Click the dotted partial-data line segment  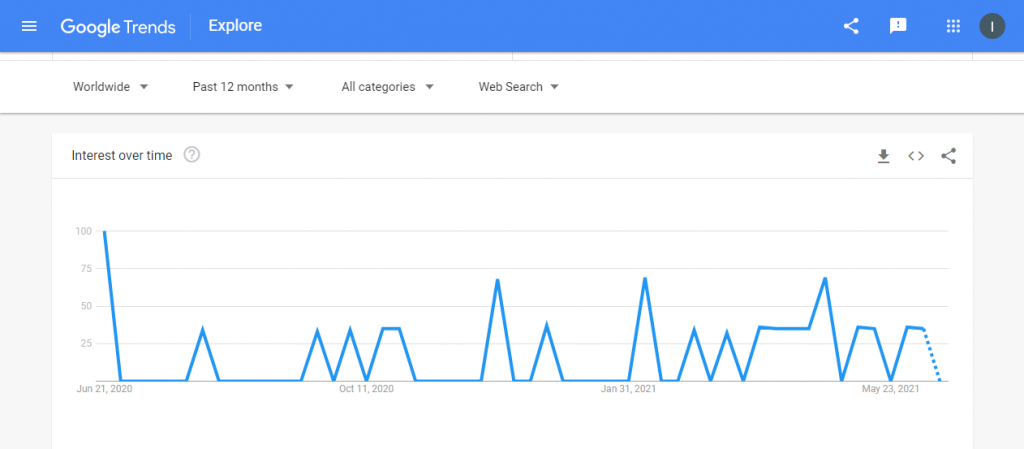pos(932,354)
